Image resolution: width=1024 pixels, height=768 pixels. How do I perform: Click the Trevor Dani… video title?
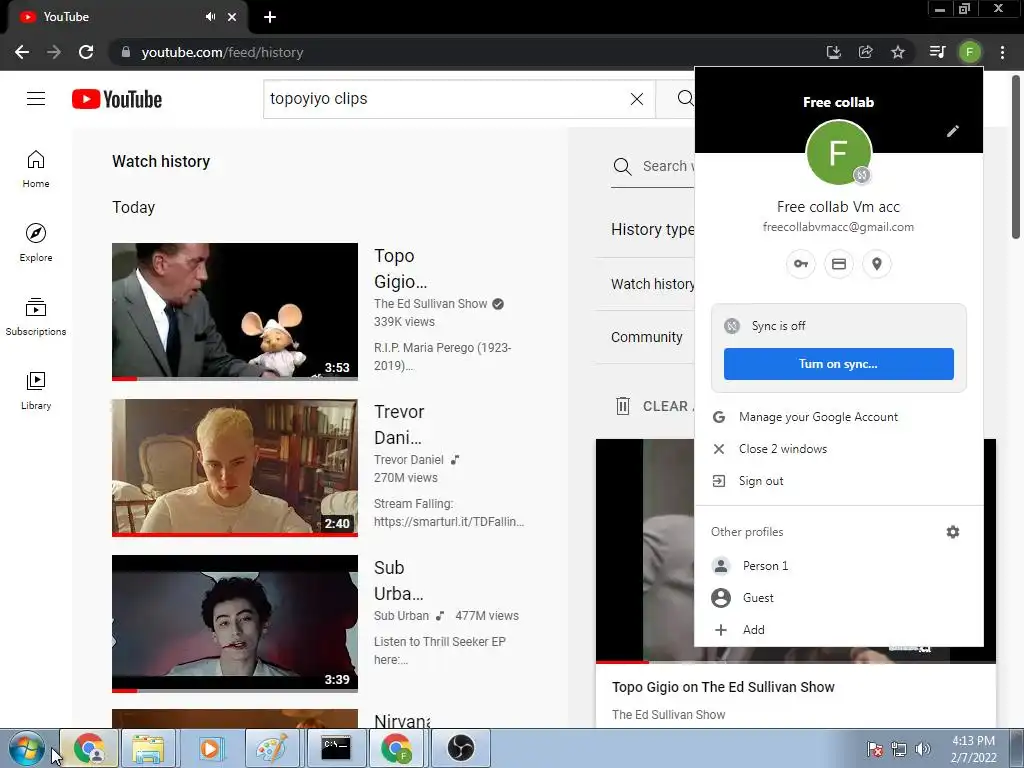[x=399, y=424]
